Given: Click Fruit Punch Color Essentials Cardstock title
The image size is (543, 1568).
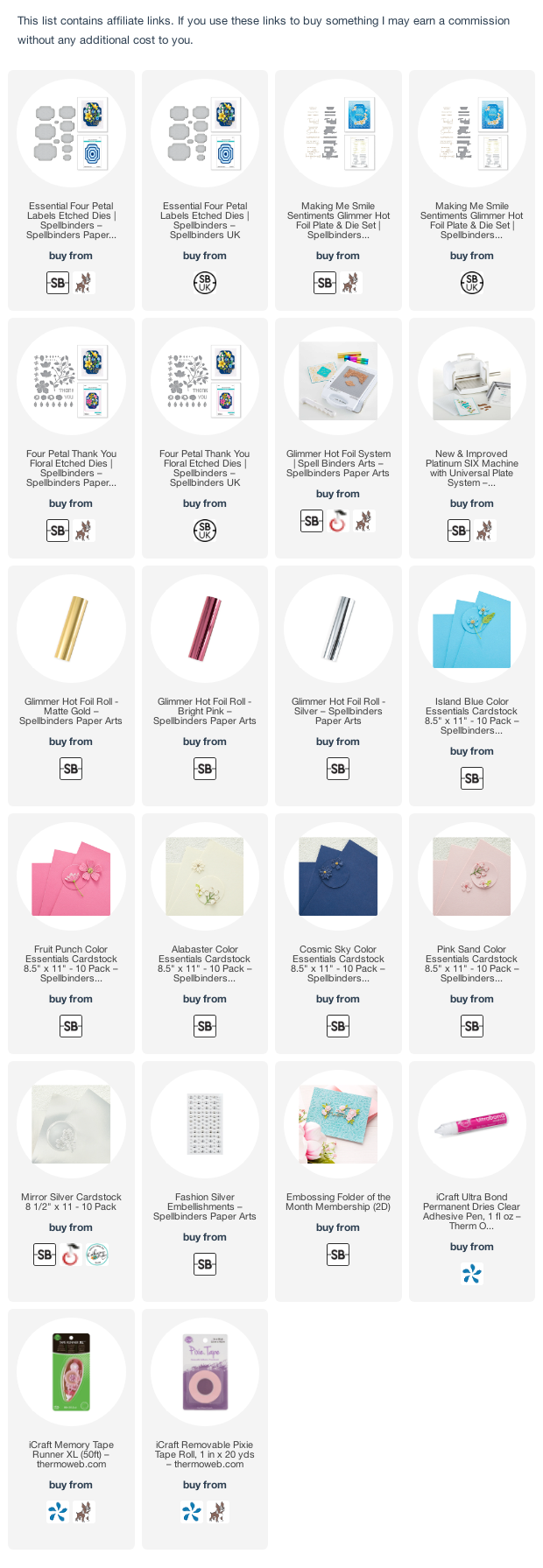Looking at the screenshot, I should tap(71, 964).
